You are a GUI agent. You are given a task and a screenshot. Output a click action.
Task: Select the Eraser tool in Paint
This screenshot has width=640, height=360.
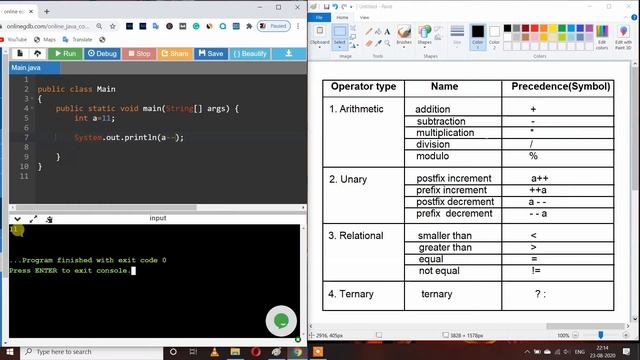point(369,43)
